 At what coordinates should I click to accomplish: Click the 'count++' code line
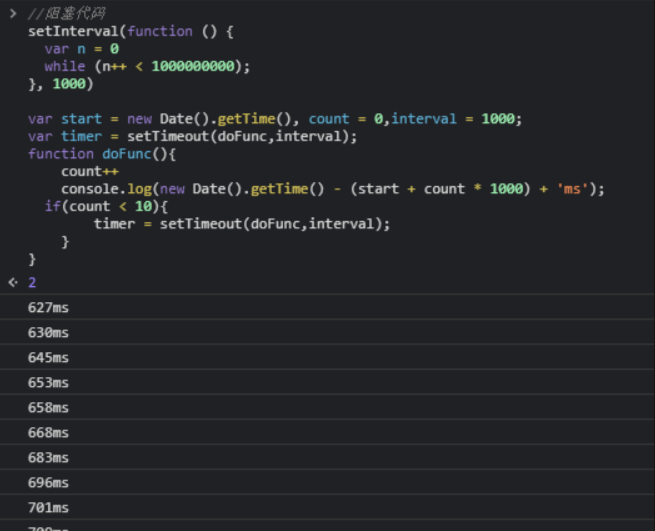pos(90,172)
